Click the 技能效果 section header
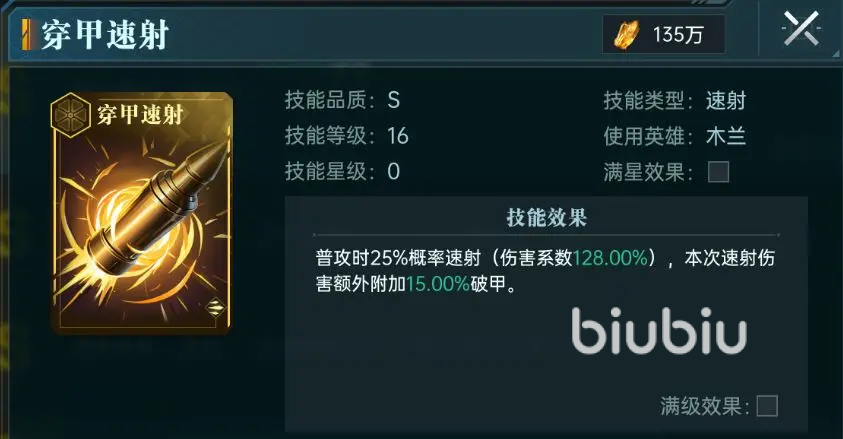Viewport: 843px width, 439px height. point(546,218)
